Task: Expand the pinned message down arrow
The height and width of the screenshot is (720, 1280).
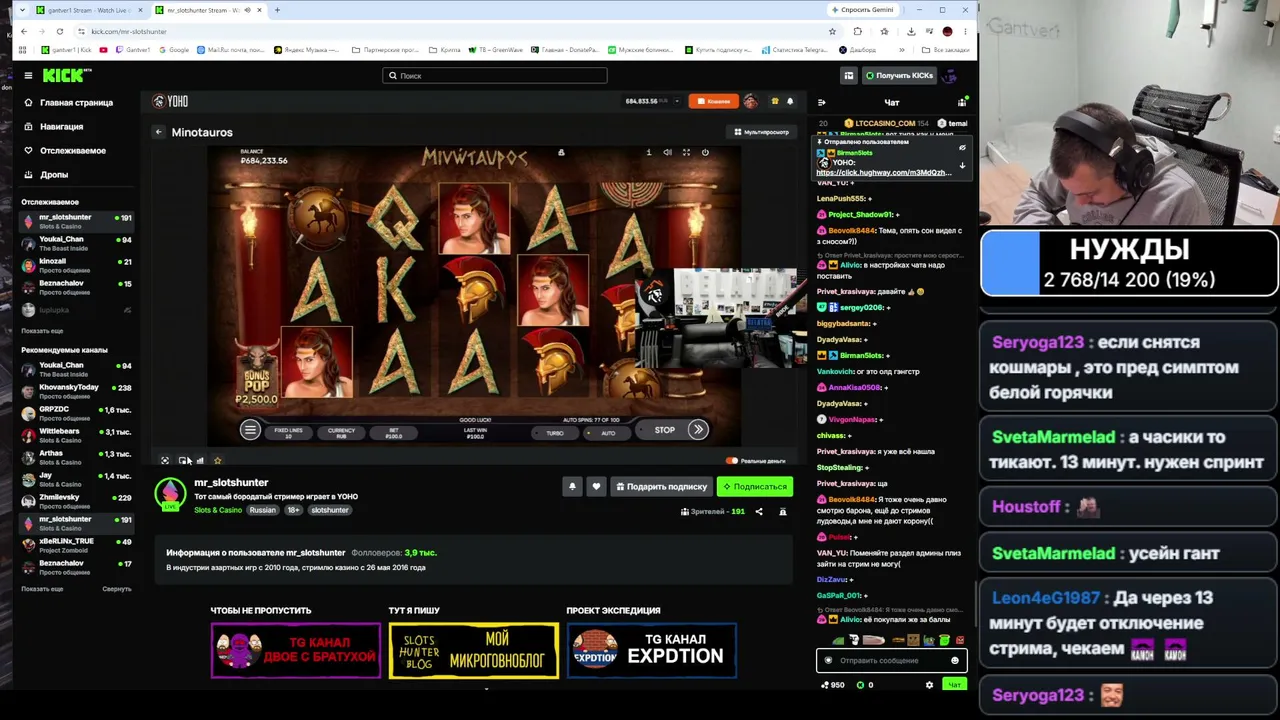Action: (x=962, y=165)
